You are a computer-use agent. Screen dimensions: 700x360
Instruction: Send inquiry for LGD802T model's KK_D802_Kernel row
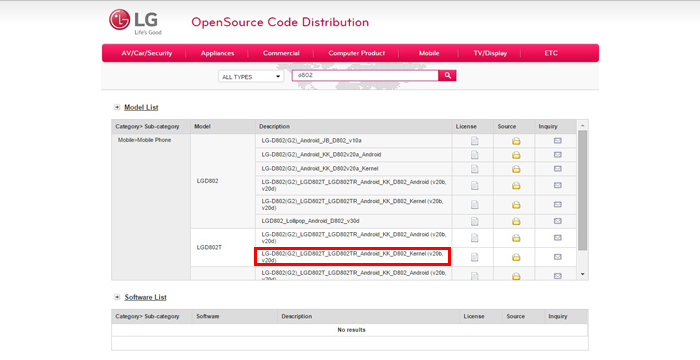pos(558,257)
